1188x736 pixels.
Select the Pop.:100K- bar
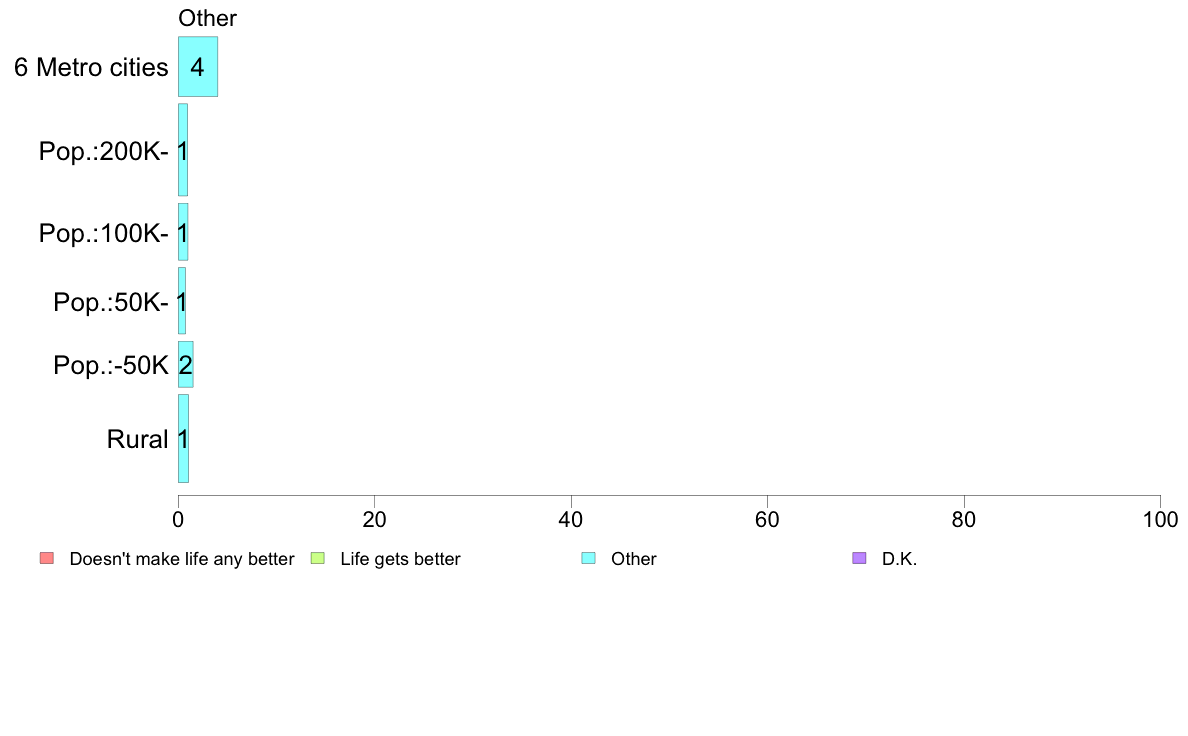click(183, 232)
